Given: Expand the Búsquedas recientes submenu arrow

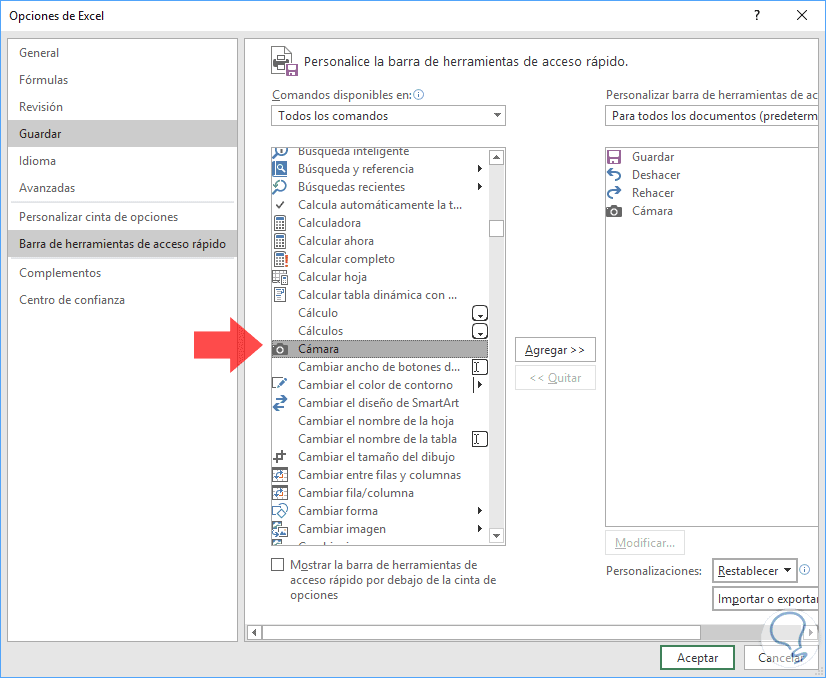Looking at the screenshot, I should click(x=479, y=186).
